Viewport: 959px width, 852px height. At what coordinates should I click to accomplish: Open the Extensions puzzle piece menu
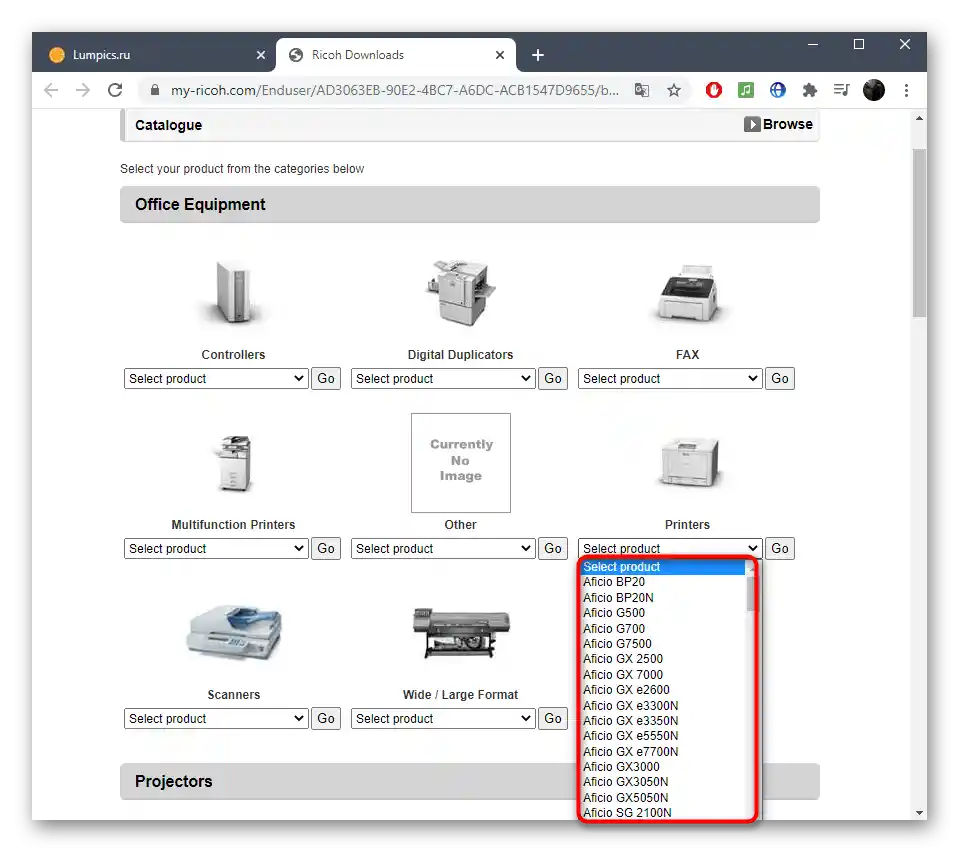[810, 91]
